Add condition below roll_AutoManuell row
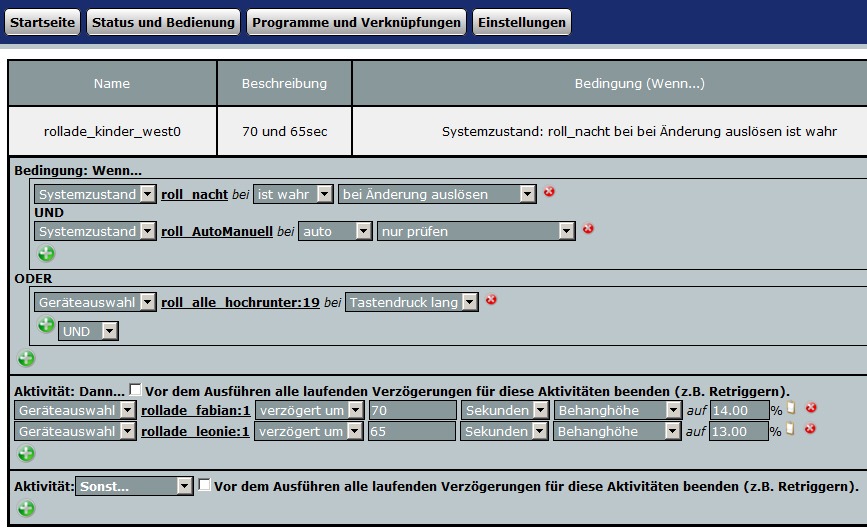 pos(46,253)
